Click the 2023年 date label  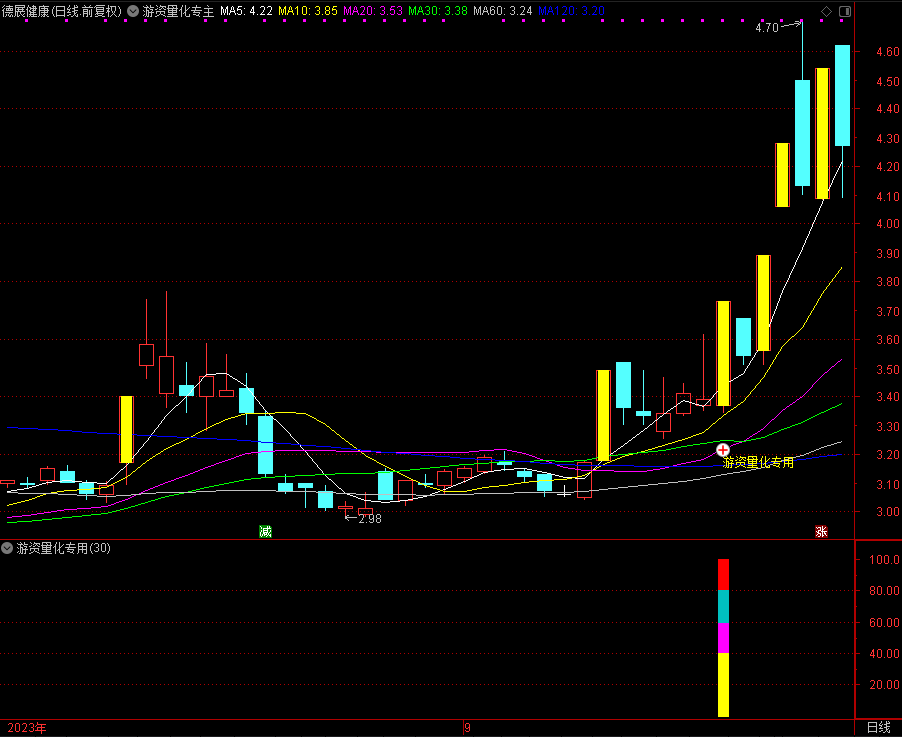pos(26,728)
